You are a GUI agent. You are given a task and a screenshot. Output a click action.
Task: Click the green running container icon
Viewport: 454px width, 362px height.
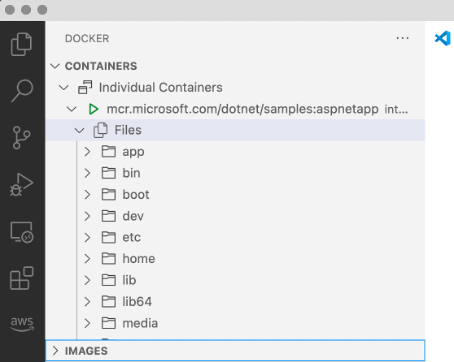tap(93, 109)
